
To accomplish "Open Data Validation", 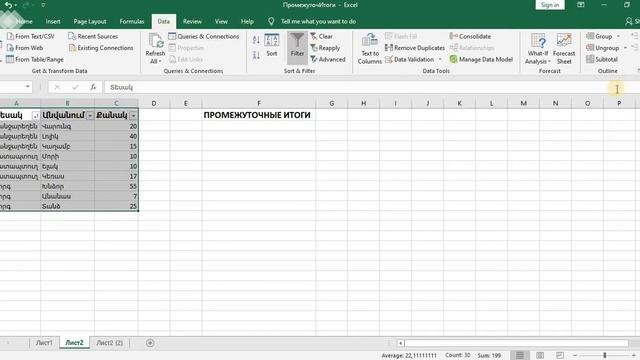I will 409,59.
